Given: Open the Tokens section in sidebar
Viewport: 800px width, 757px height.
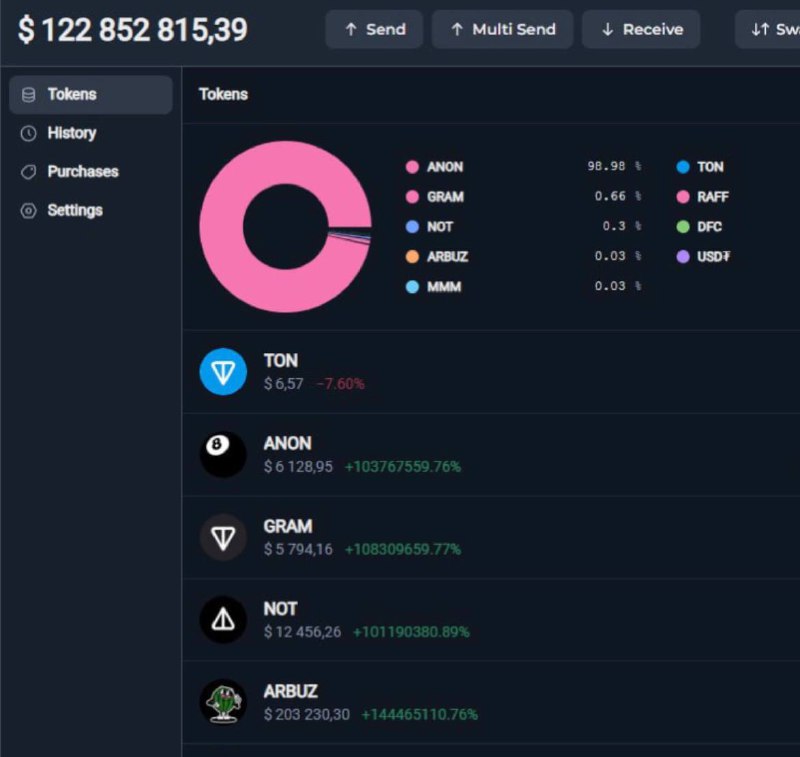Looking at the screenshot, I should (x=91, y=94).
